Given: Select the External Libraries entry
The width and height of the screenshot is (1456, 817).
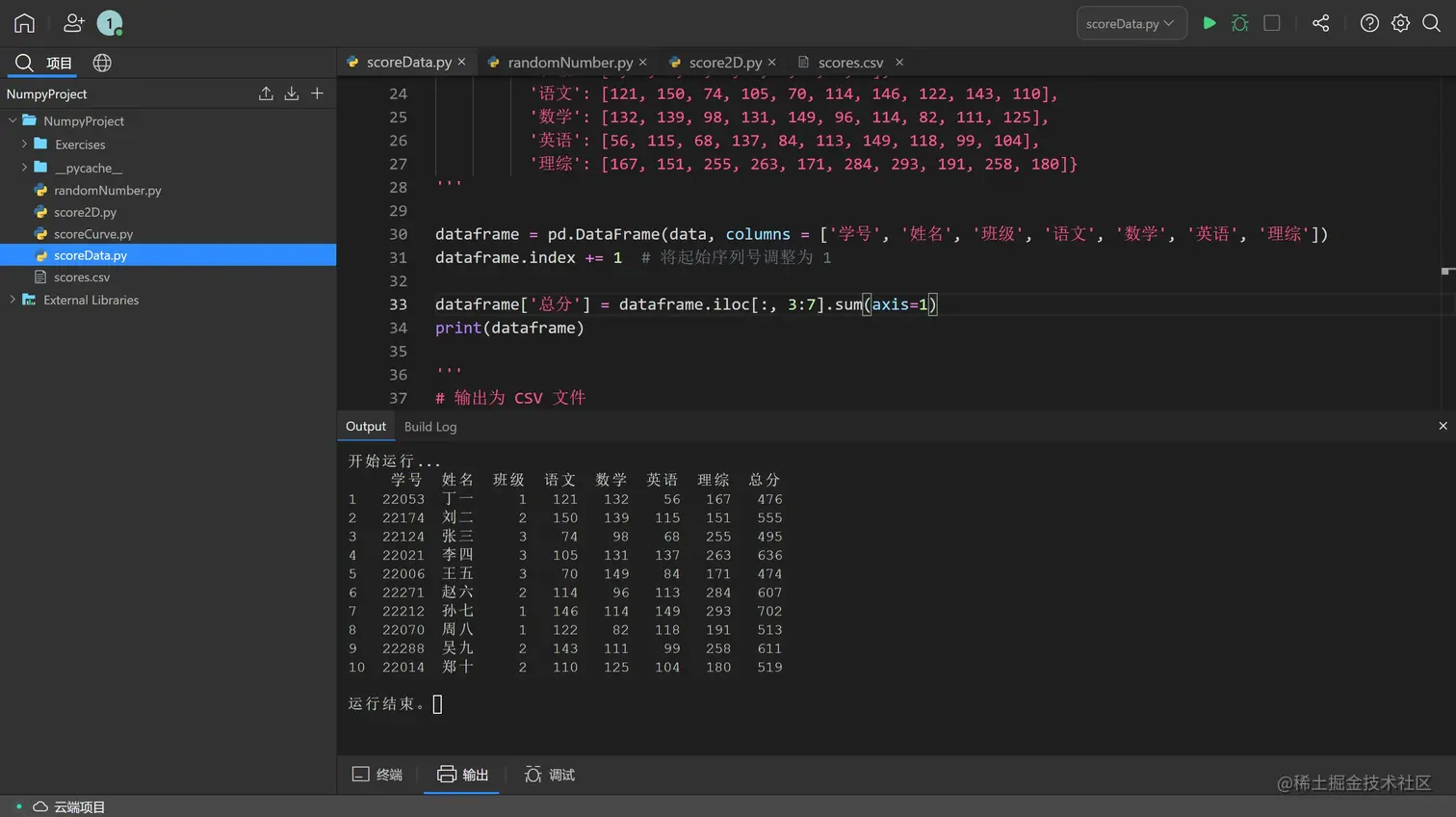Looking at the screenshot, I should tap(91, 301).
